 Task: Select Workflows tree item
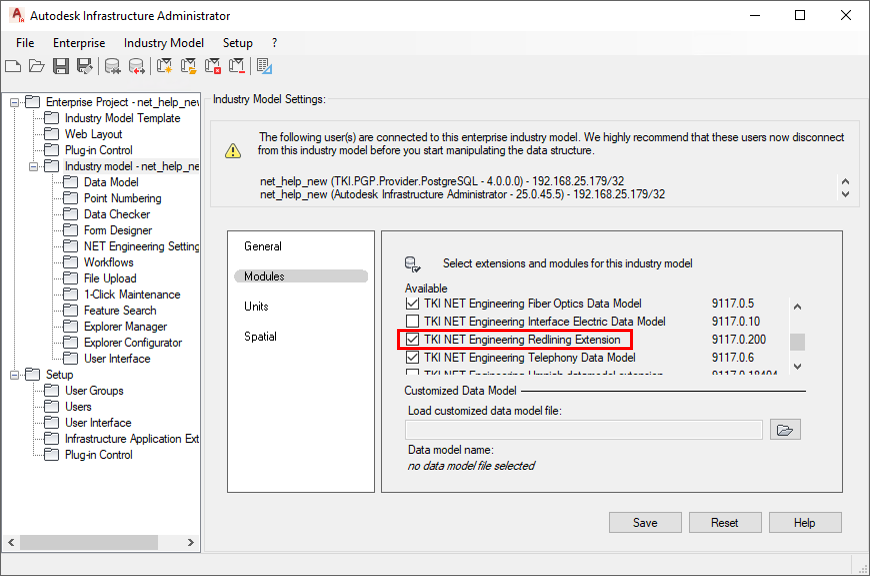[x=109, y=262]
